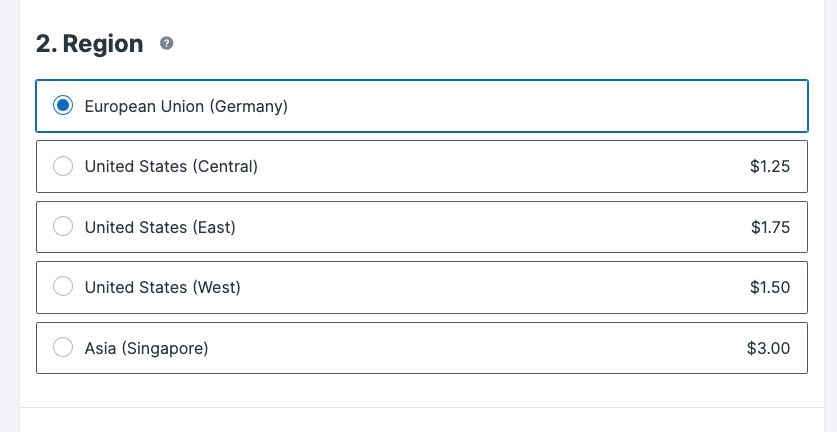Enable the United States (West) radio button
The width and height of the screenshot is (837, 432).
pos(63,288)
